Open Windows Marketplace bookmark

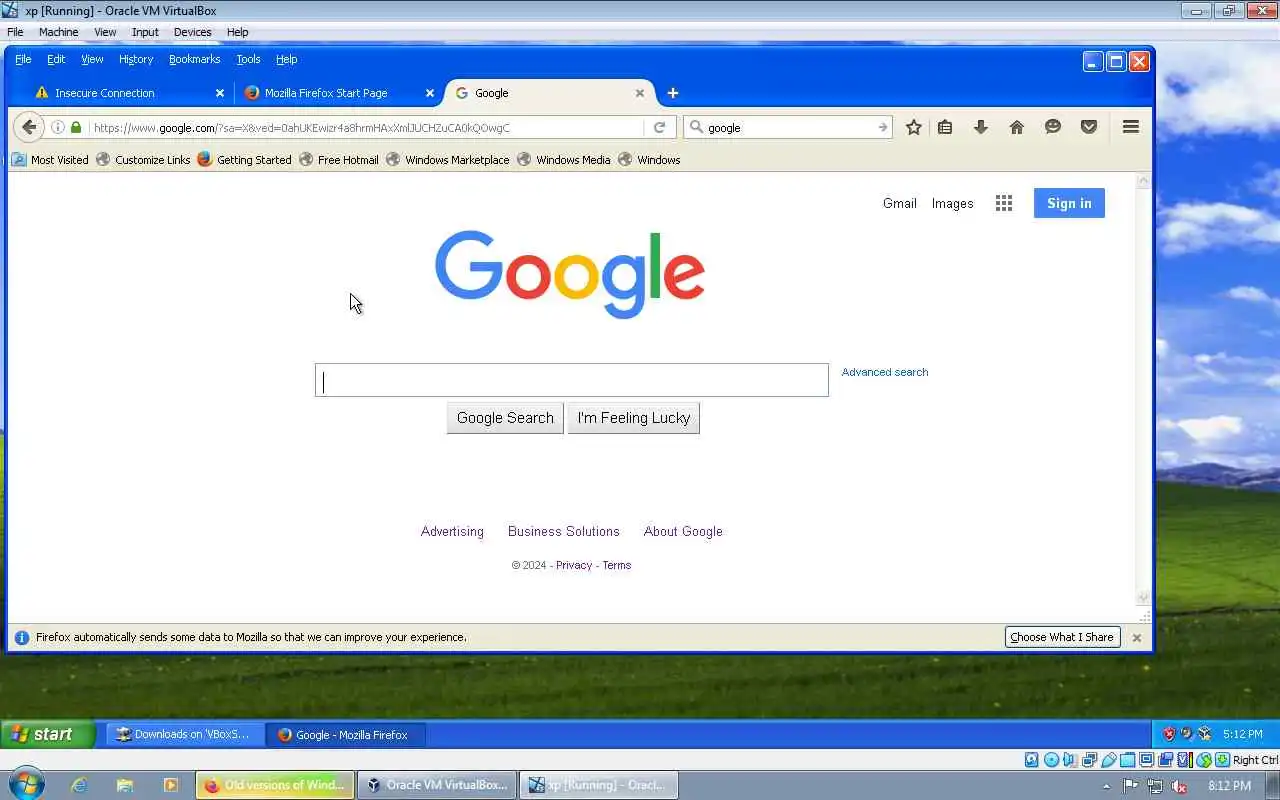click(448, 160)
